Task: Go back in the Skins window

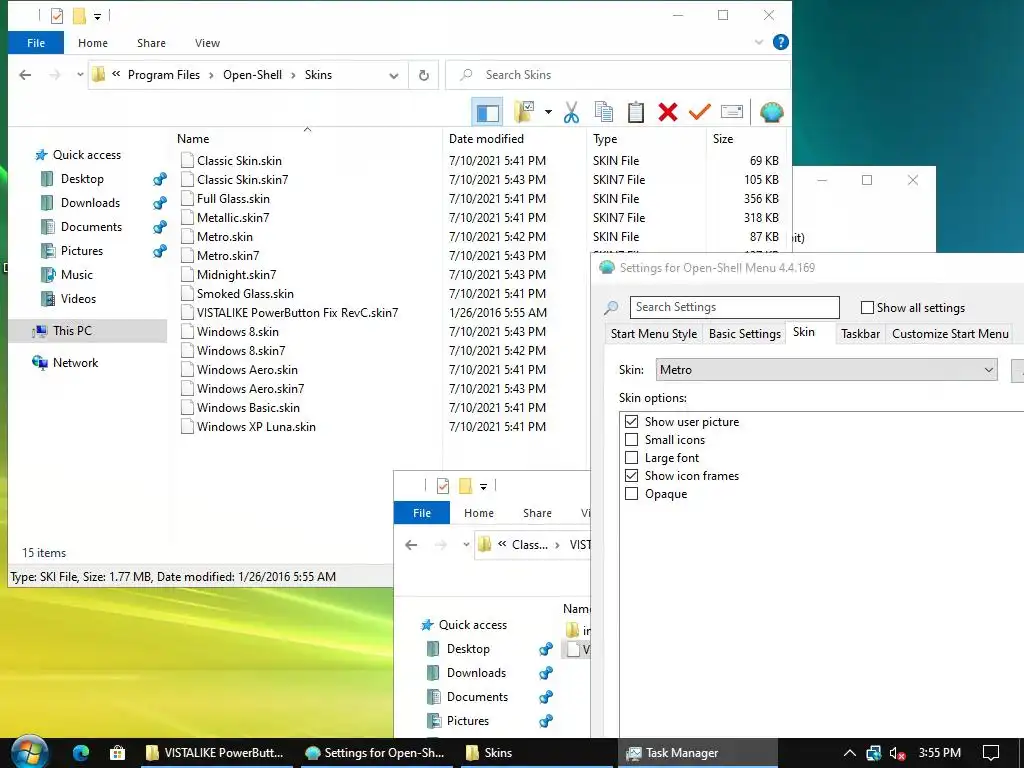Action: click(x=25, y=75)
